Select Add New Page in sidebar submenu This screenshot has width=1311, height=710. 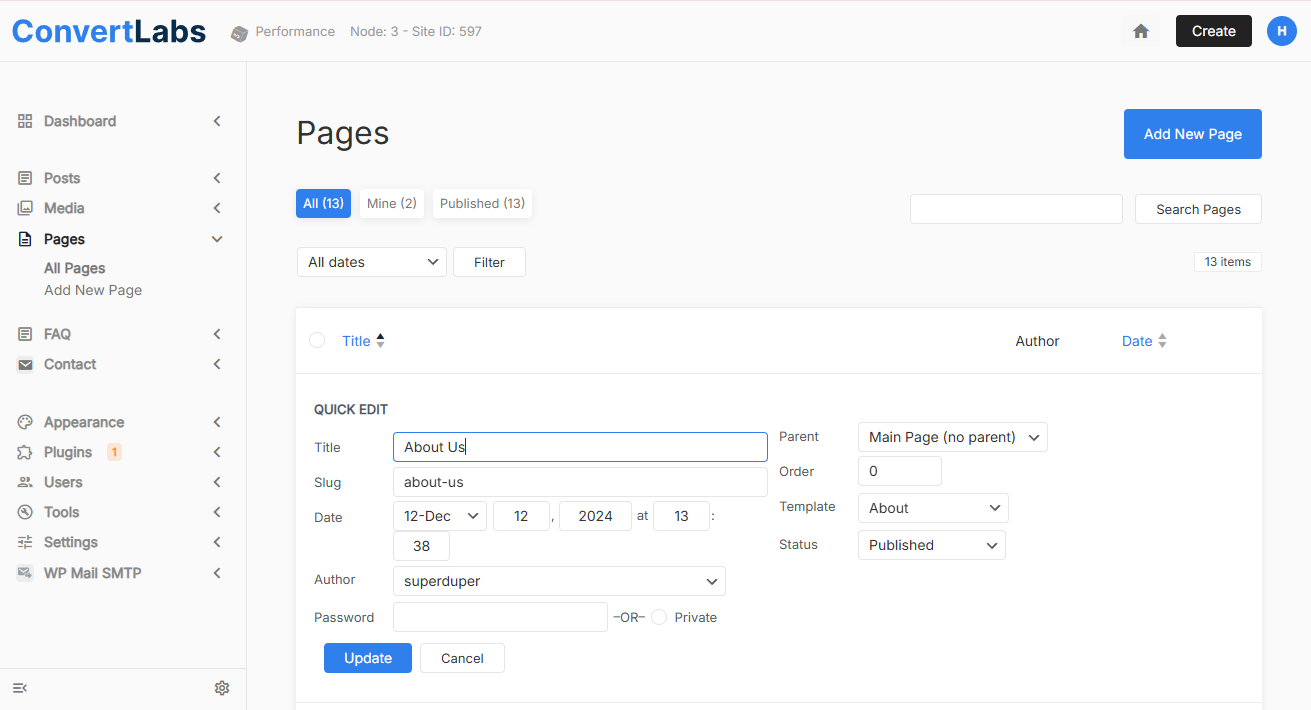(93, 290)
